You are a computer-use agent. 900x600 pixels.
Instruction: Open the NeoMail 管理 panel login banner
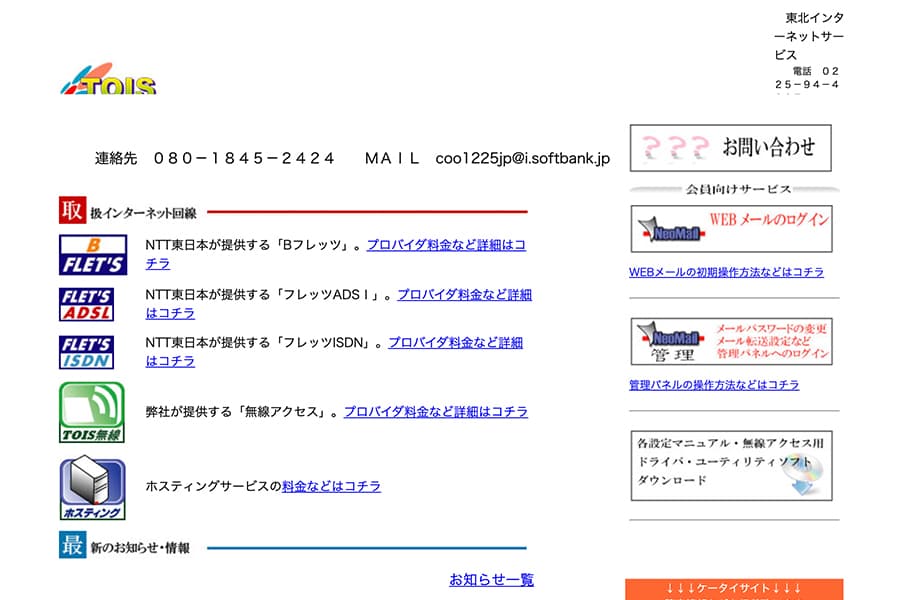pos(730,342)
